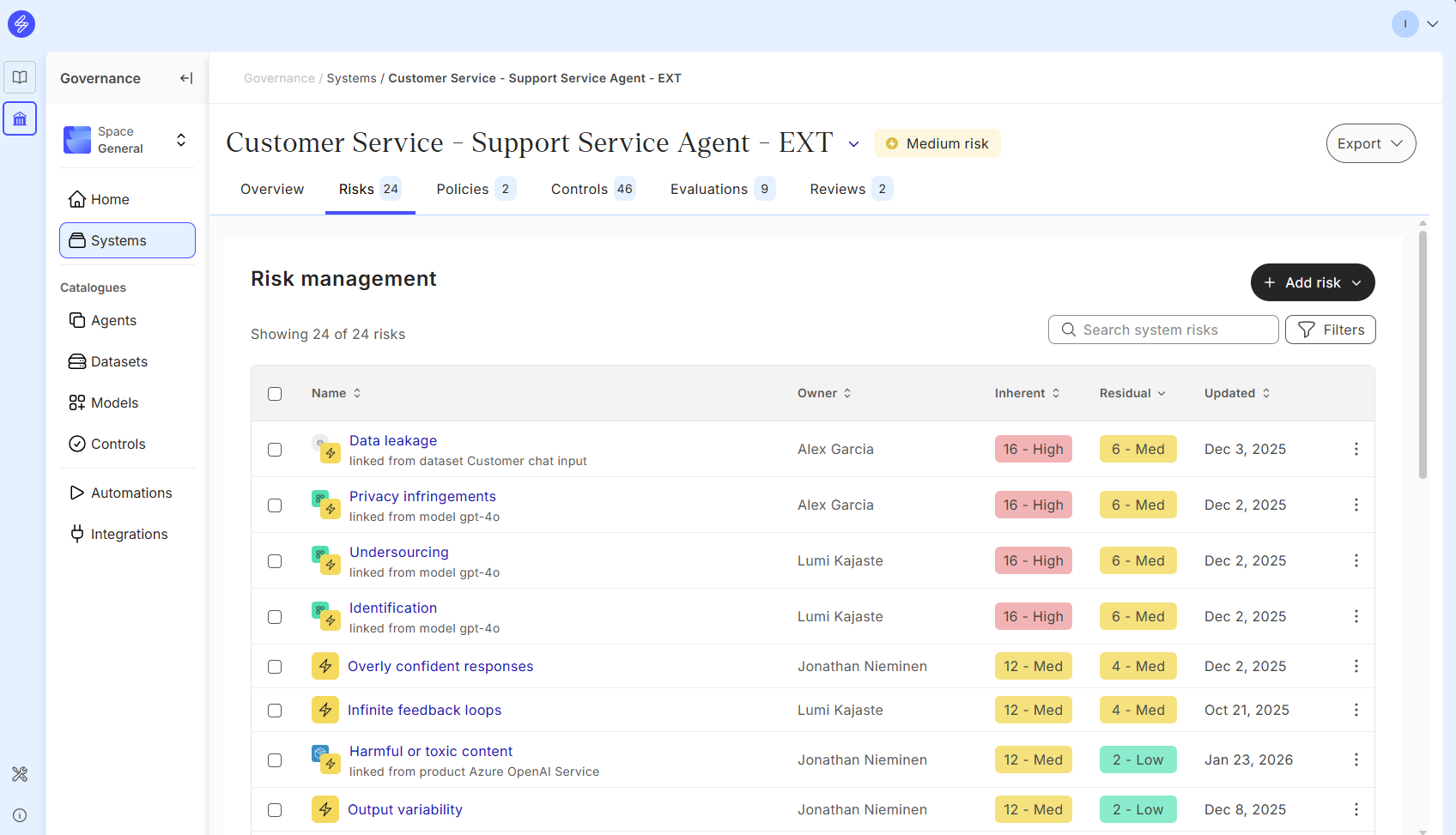Switch to the Controls tab

pos(592,189)
